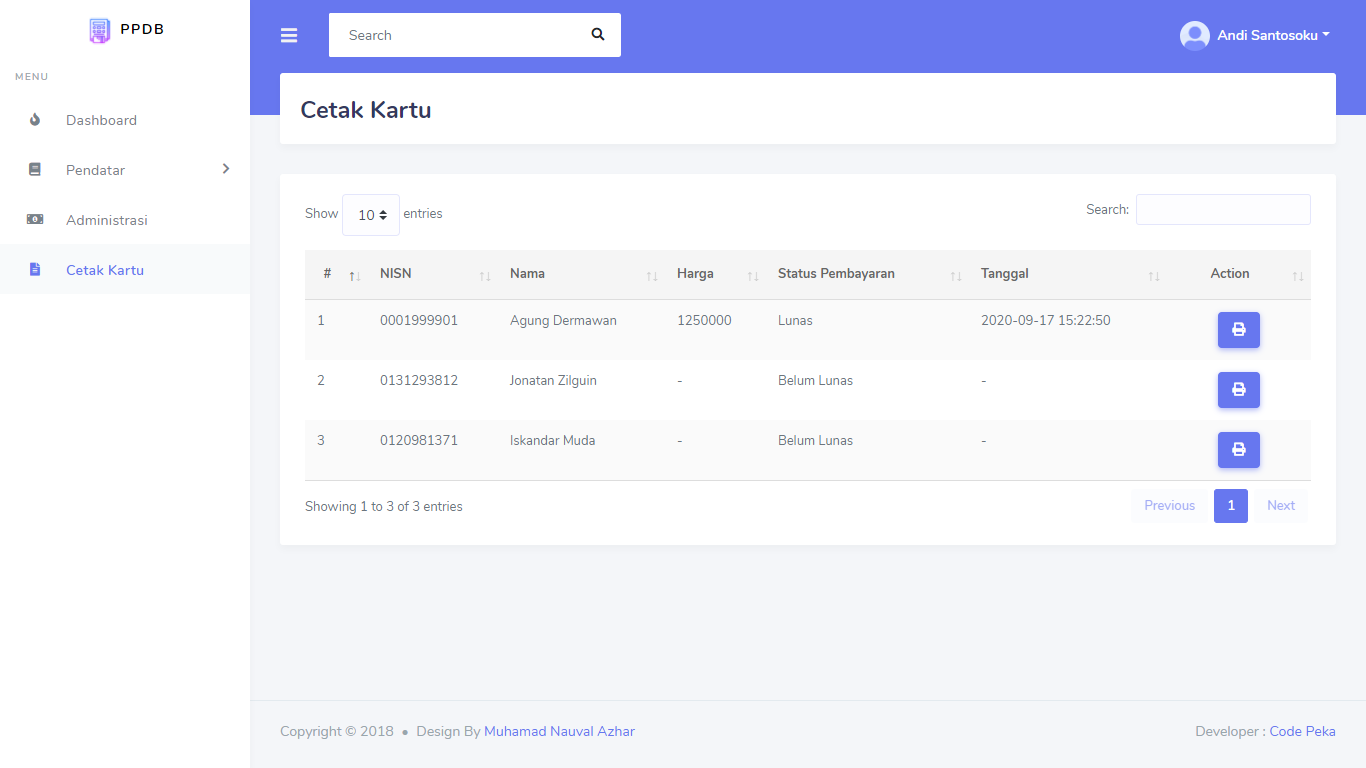1366x768 pixels.
Task: Open Pendatar menu item
Action: tap(125, 170)
